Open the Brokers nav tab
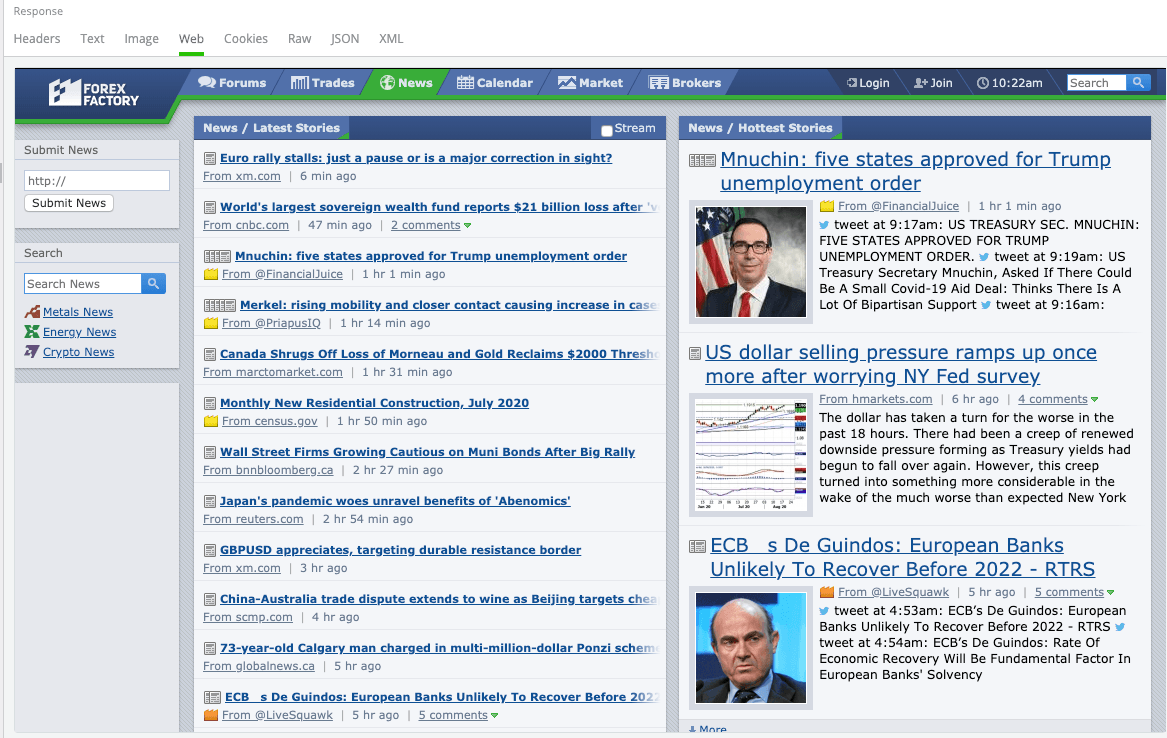 pyautogui.click(x=685, y=83)
